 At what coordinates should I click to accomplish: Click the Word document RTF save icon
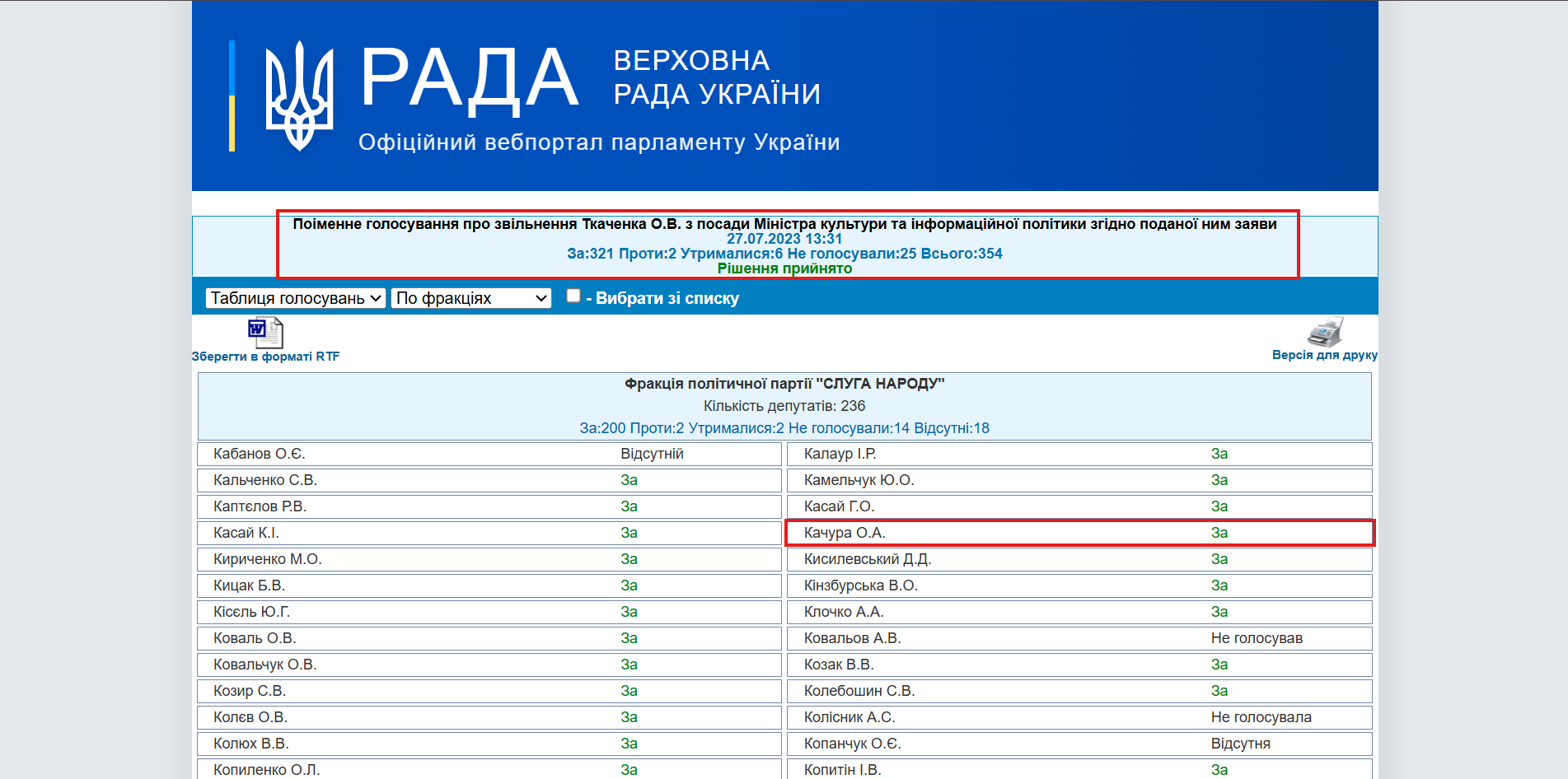[265, 333]
